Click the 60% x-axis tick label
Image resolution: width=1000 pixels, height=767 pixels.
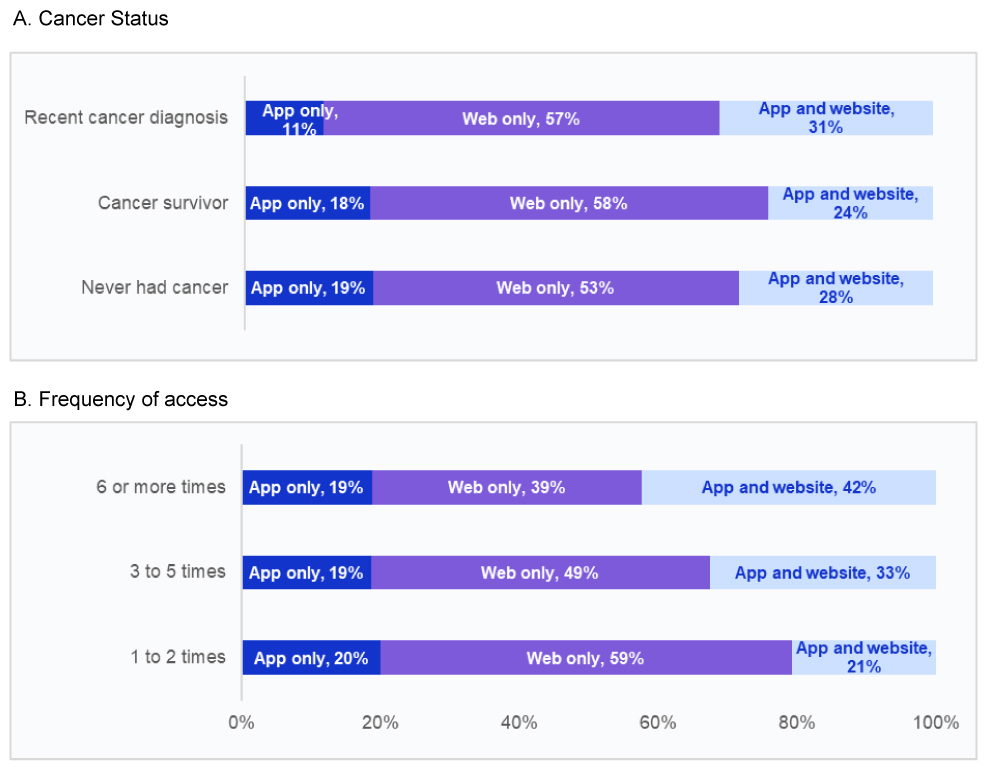[658, 723]
